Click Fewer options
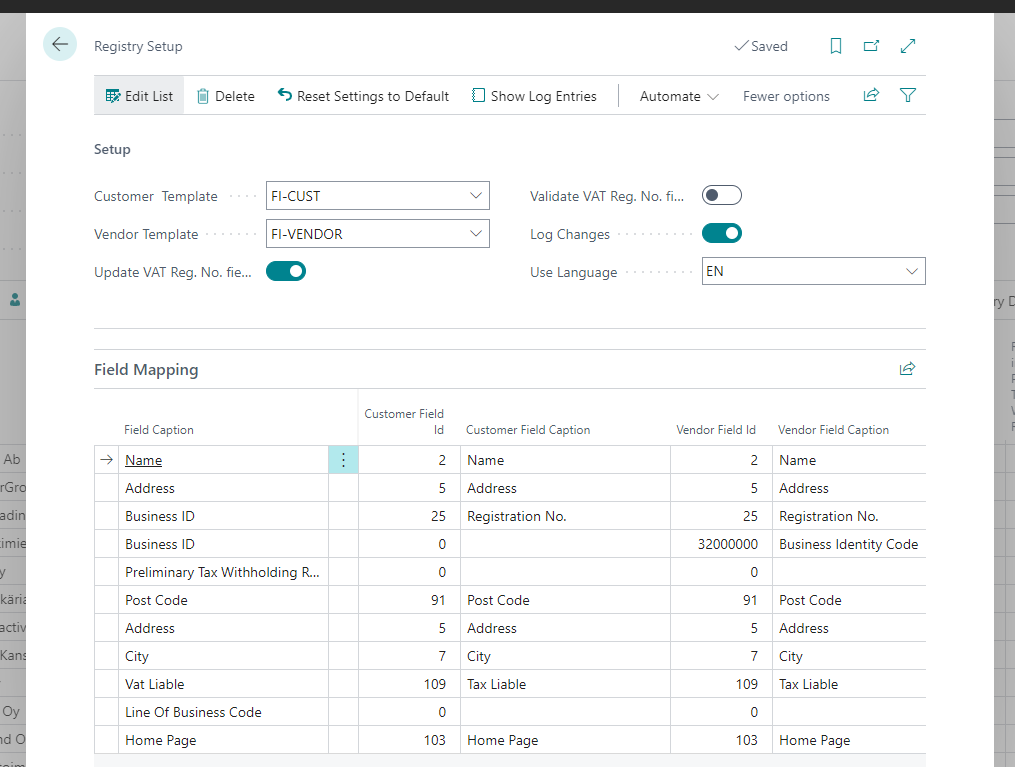 786,95
